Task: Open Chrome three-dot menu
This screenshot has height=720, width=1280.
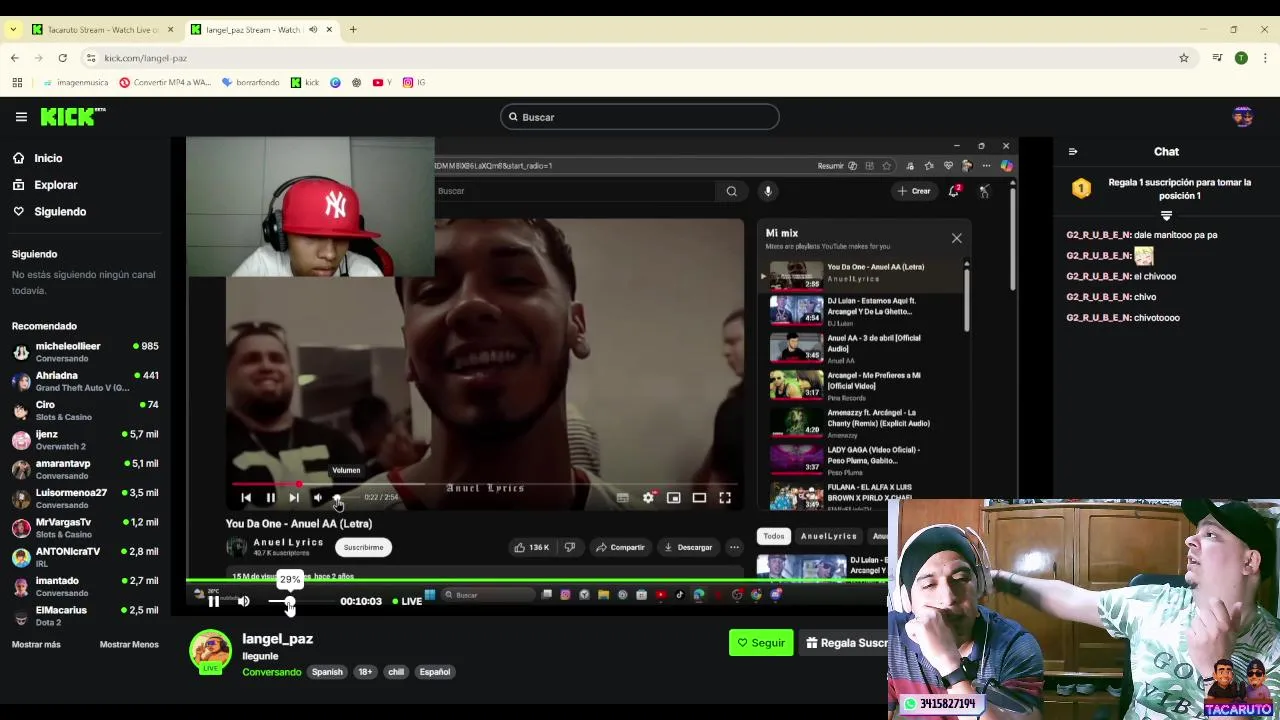Action: pos(1265,58)
